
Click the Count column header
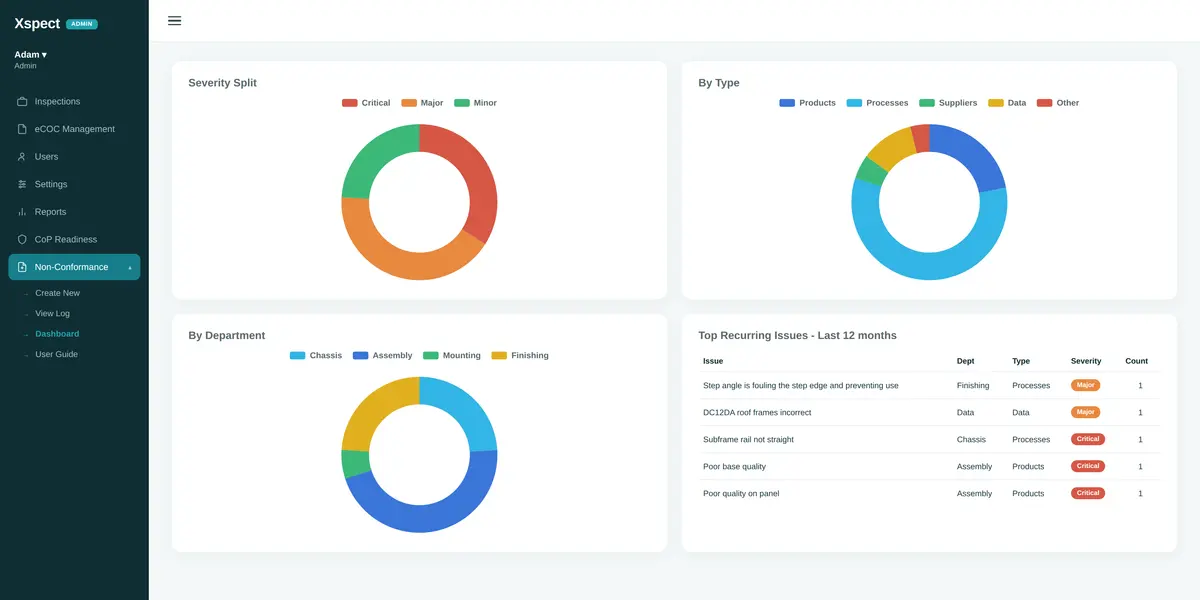click(1136, 361)
